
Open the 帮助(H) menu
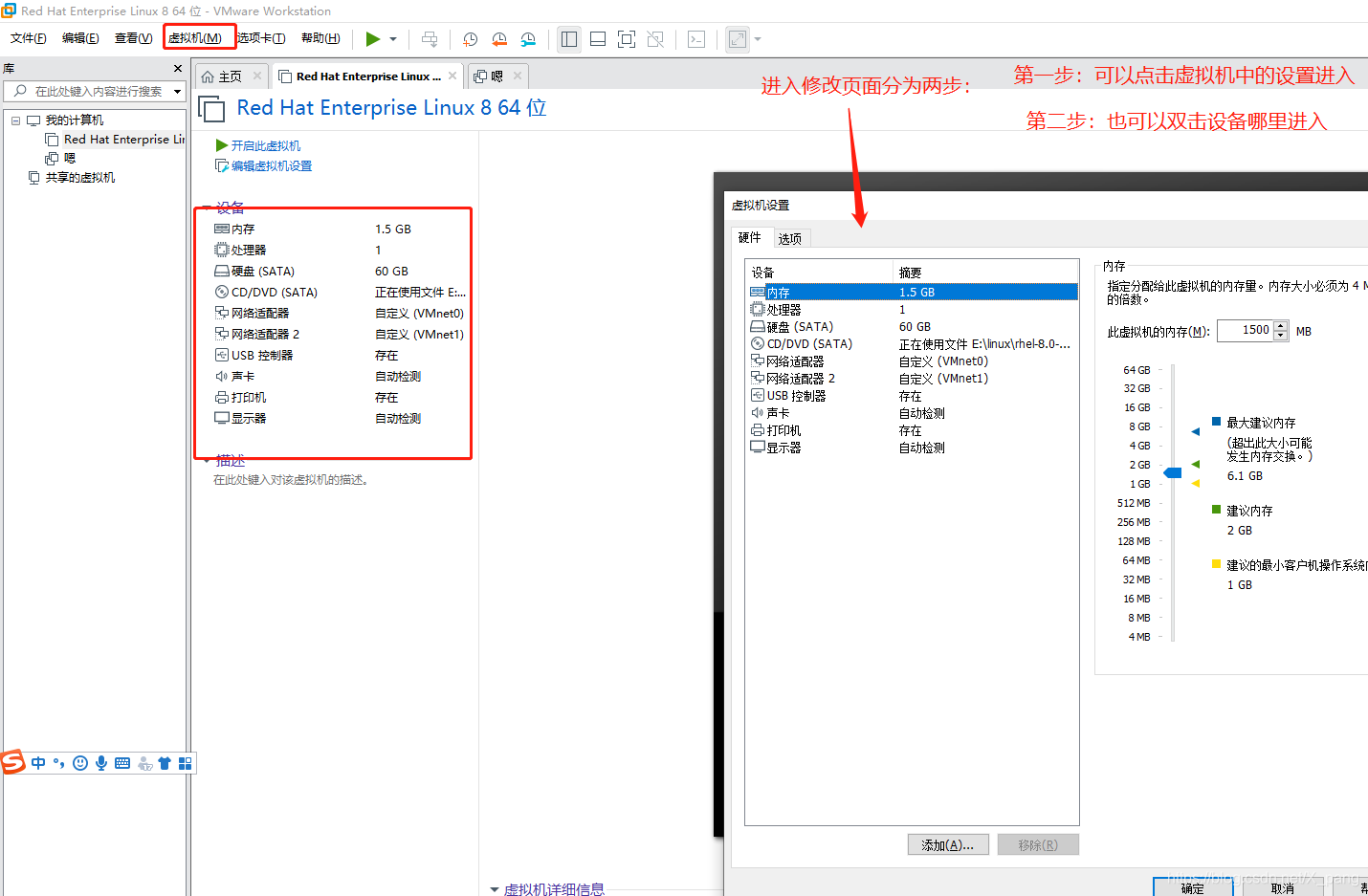click(320, 38)
